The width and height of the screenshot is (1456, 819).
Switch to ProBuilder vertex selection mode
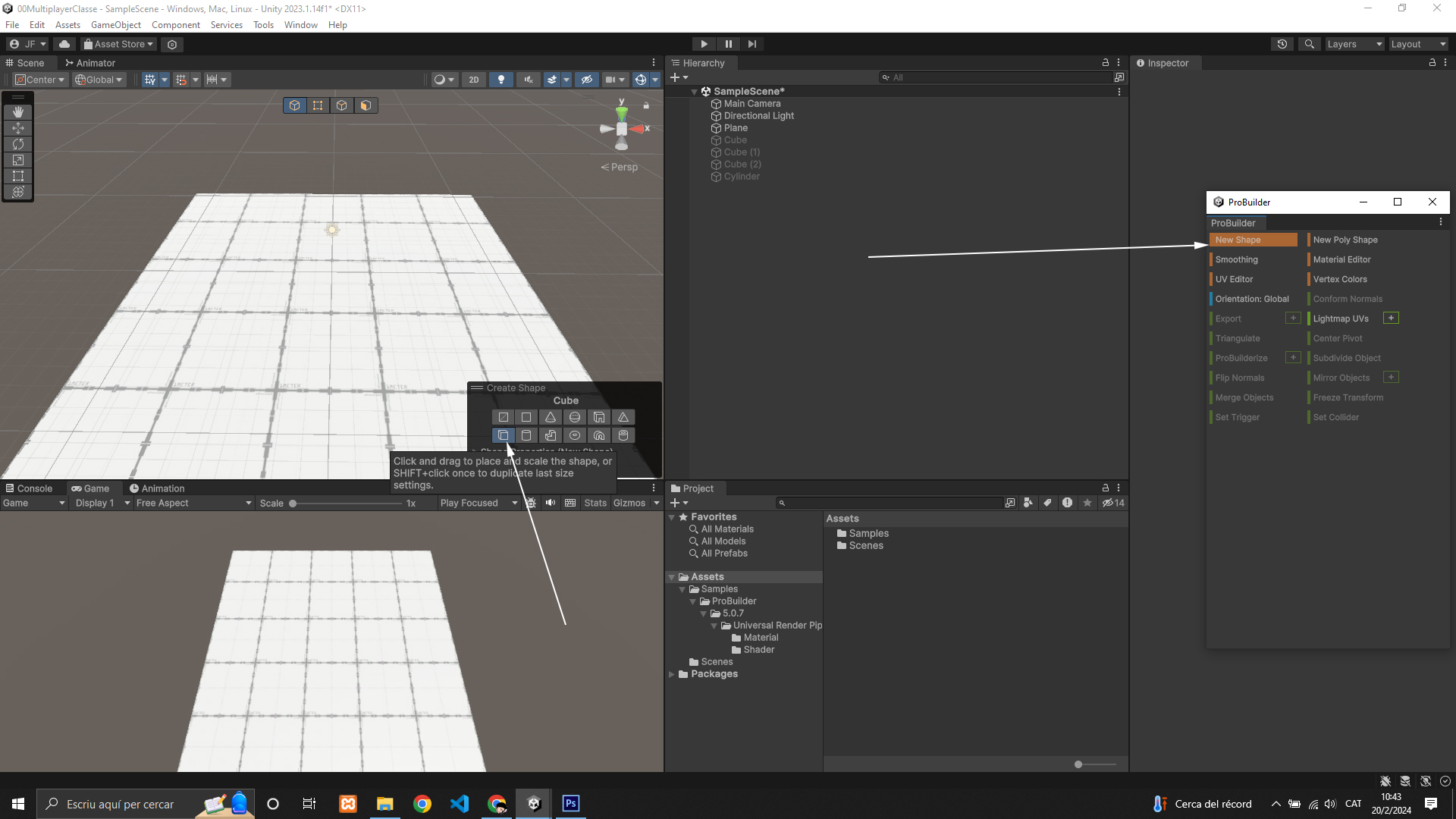tap(318, 105)
